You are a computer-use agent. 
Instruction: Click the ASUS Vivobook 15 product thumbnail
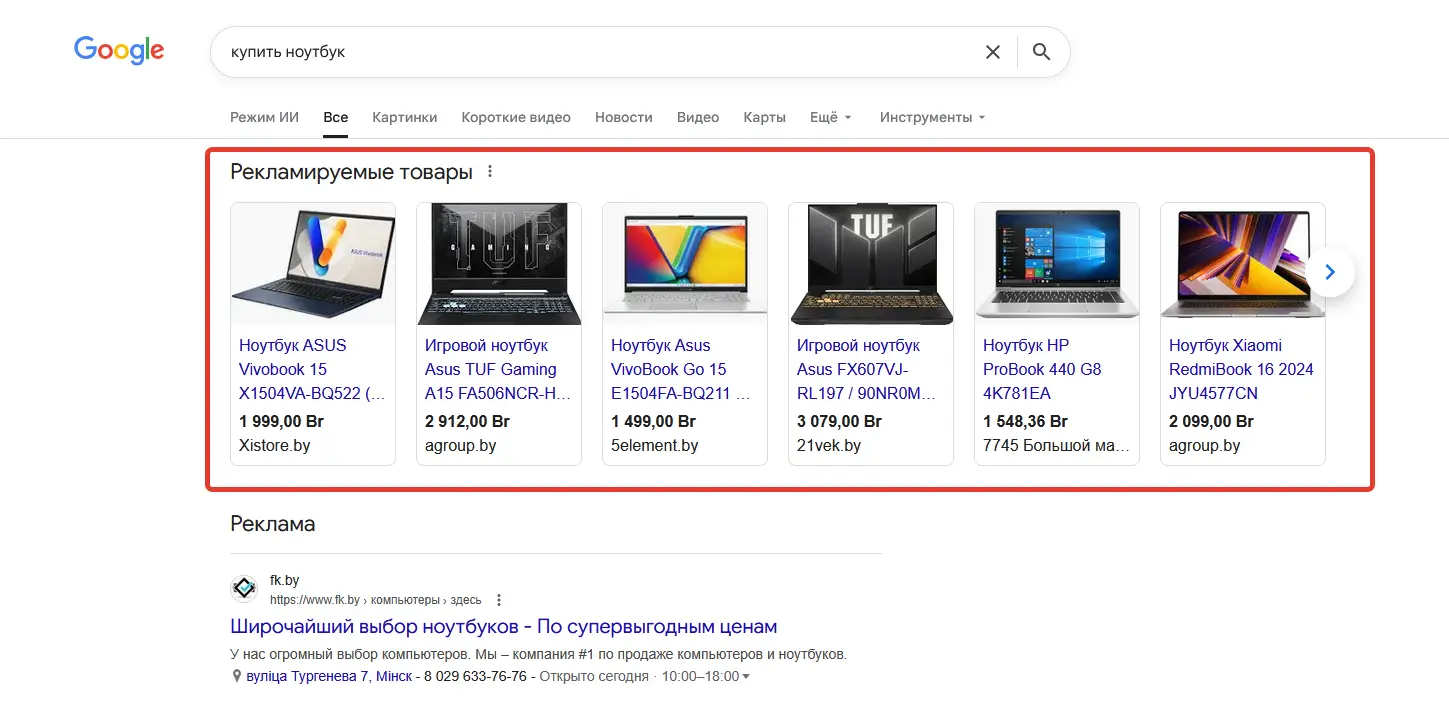point(313,262)
